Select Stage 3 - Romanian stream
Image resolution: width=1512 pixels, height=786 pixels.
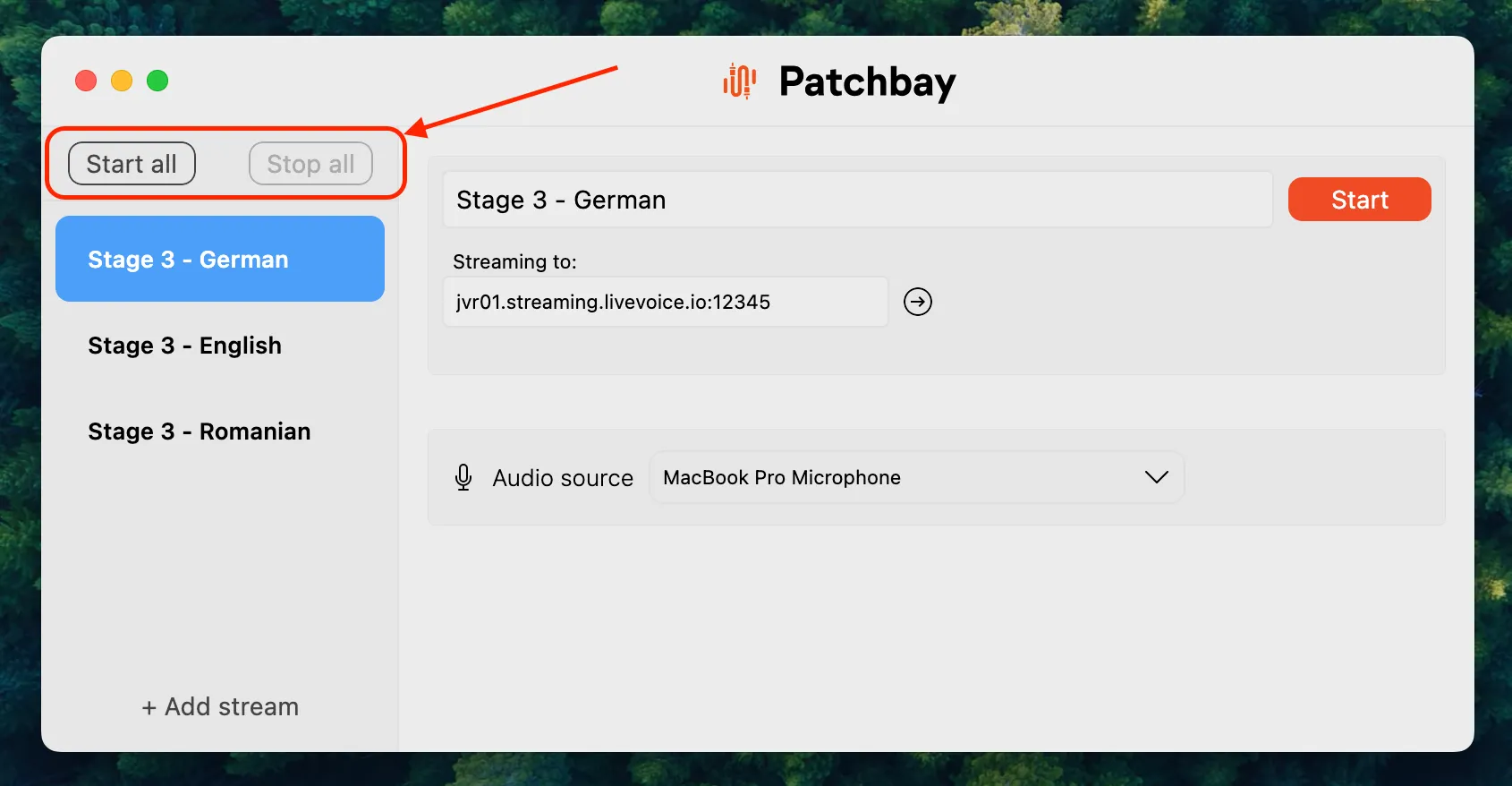pyautogui.click(x=220, y=431)
